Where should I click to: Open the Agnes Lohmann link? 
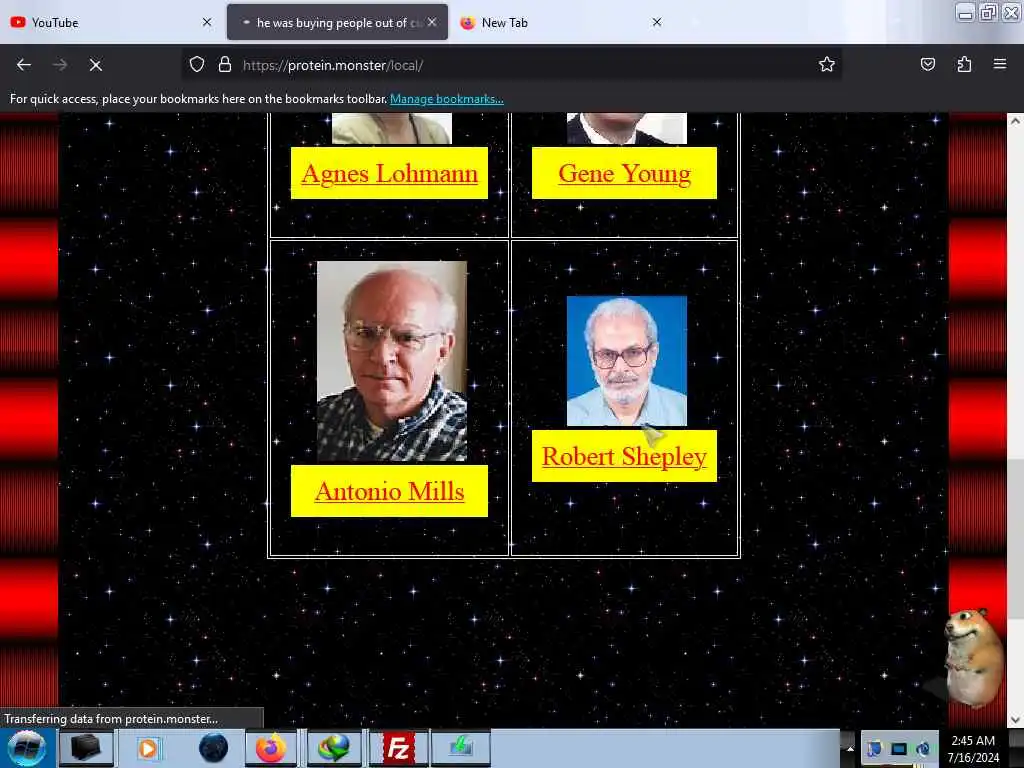(389, 173)
